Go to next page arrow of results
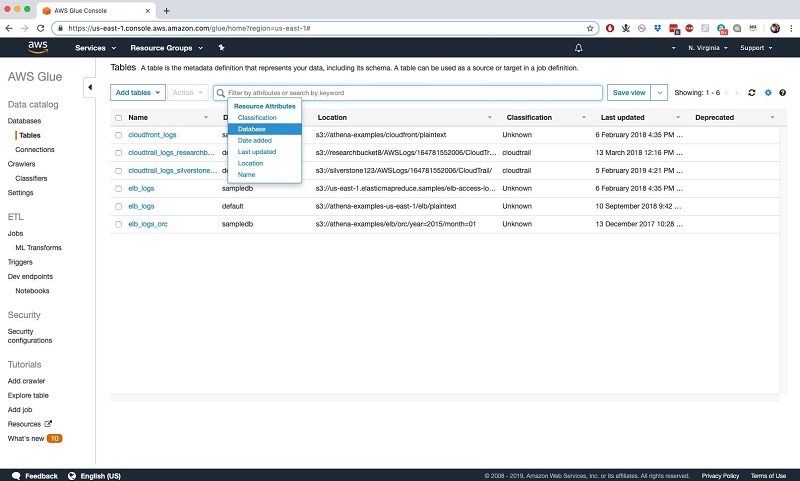 (x=736, y=93)
